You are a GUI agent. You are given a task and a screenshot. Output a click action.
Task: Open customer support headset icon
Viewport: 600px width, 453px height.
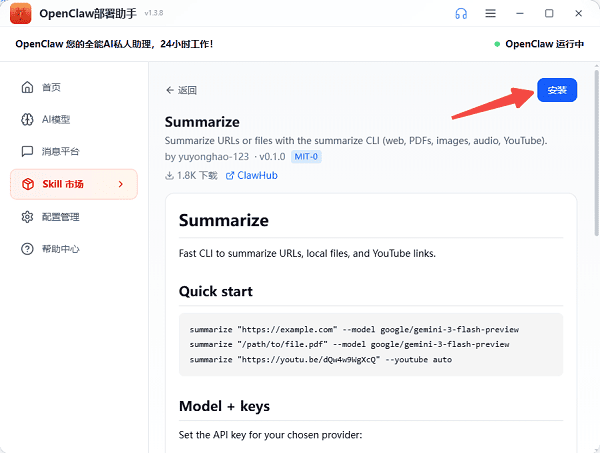coord(461,13)
